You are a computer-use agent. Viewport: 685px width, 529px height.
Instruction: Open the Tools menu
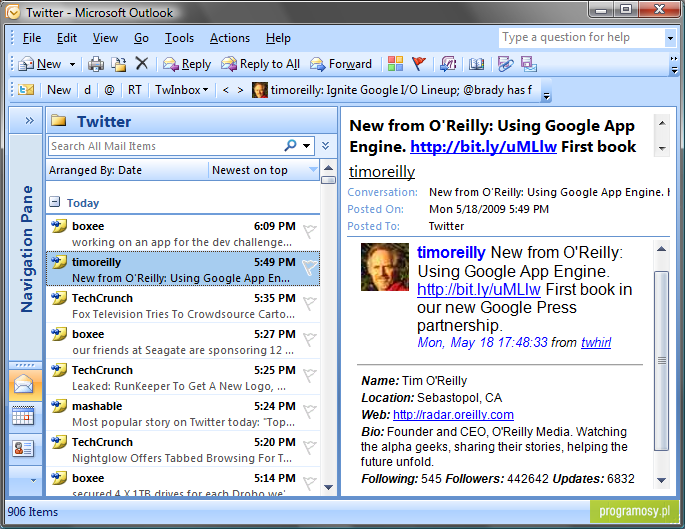point(179,38)
